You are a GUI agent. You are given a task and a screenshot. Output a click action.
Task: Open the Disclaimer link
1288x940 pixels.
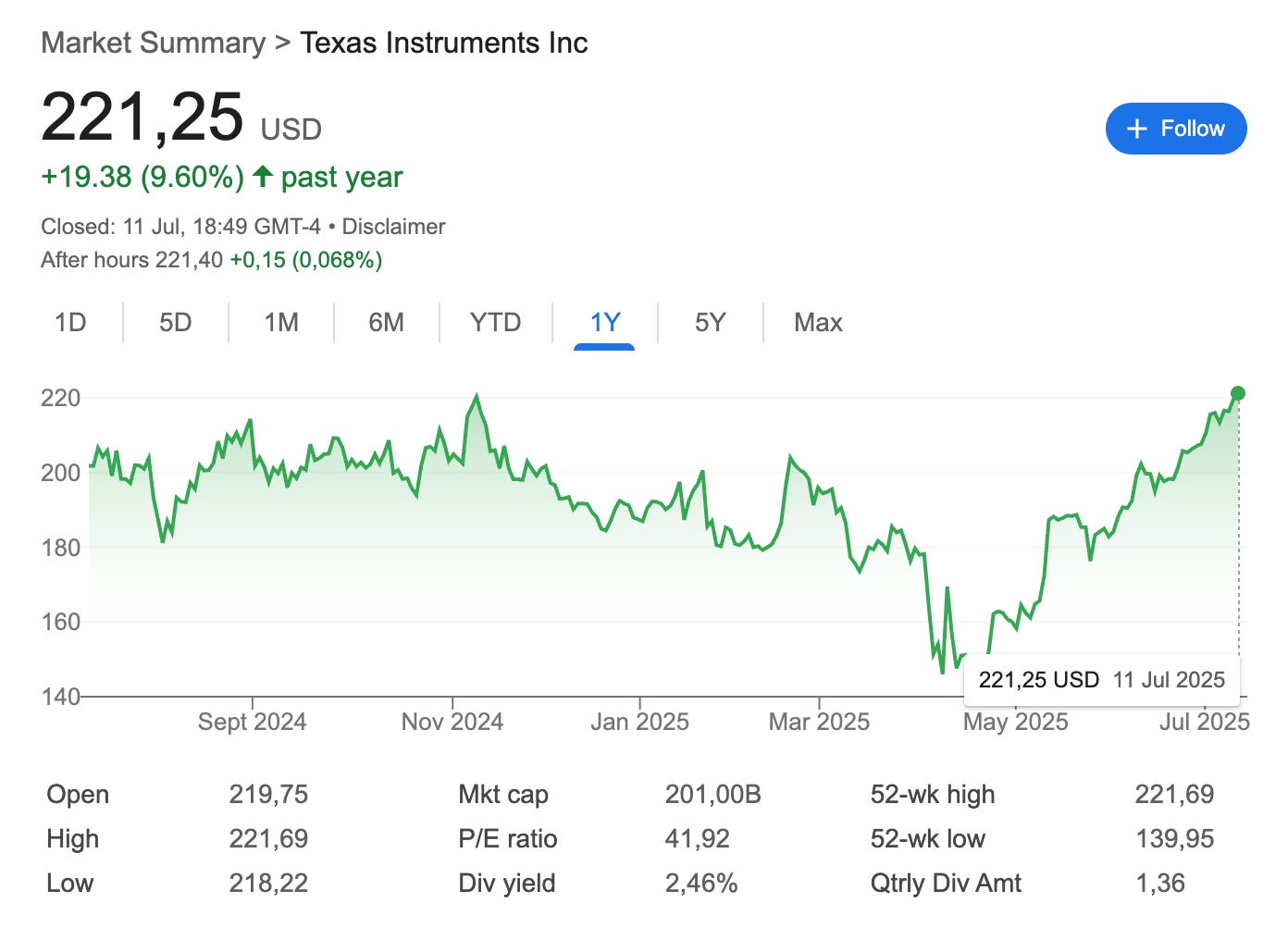pyautogui.click(x=393, y=227)
